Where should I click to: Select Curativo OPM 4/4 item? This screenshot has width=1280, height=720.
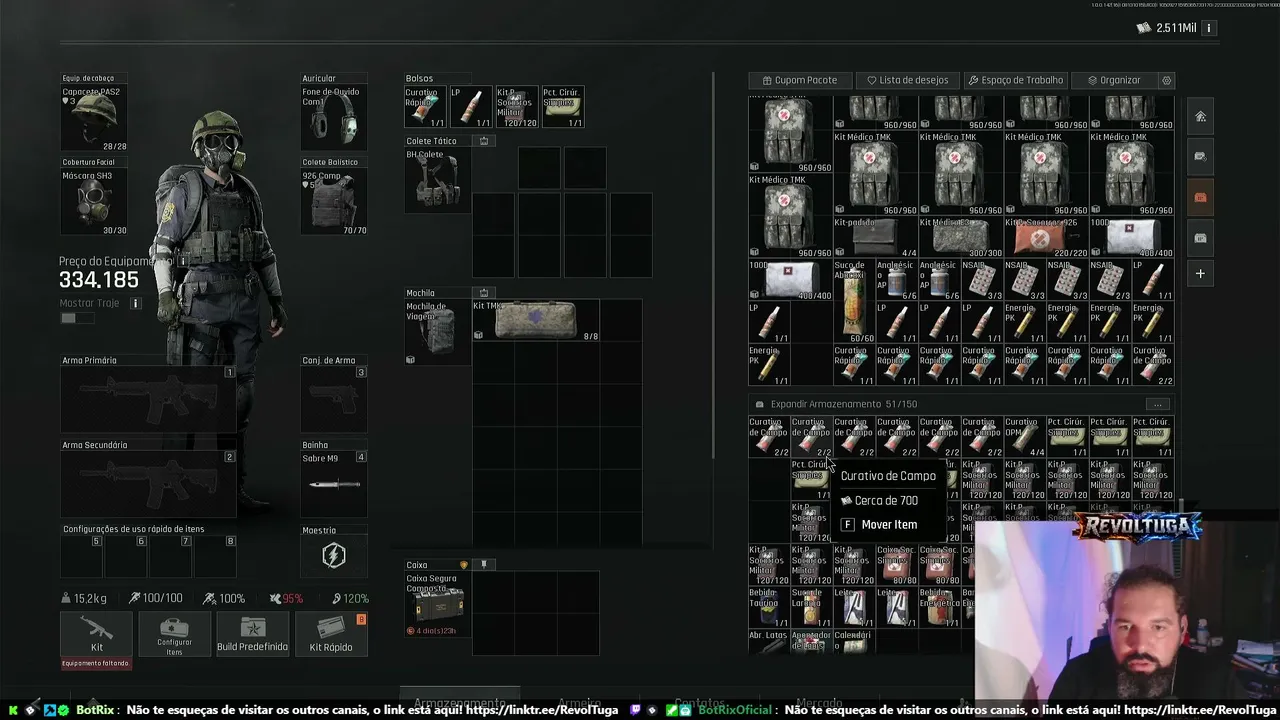click(x=1024, y=437)
